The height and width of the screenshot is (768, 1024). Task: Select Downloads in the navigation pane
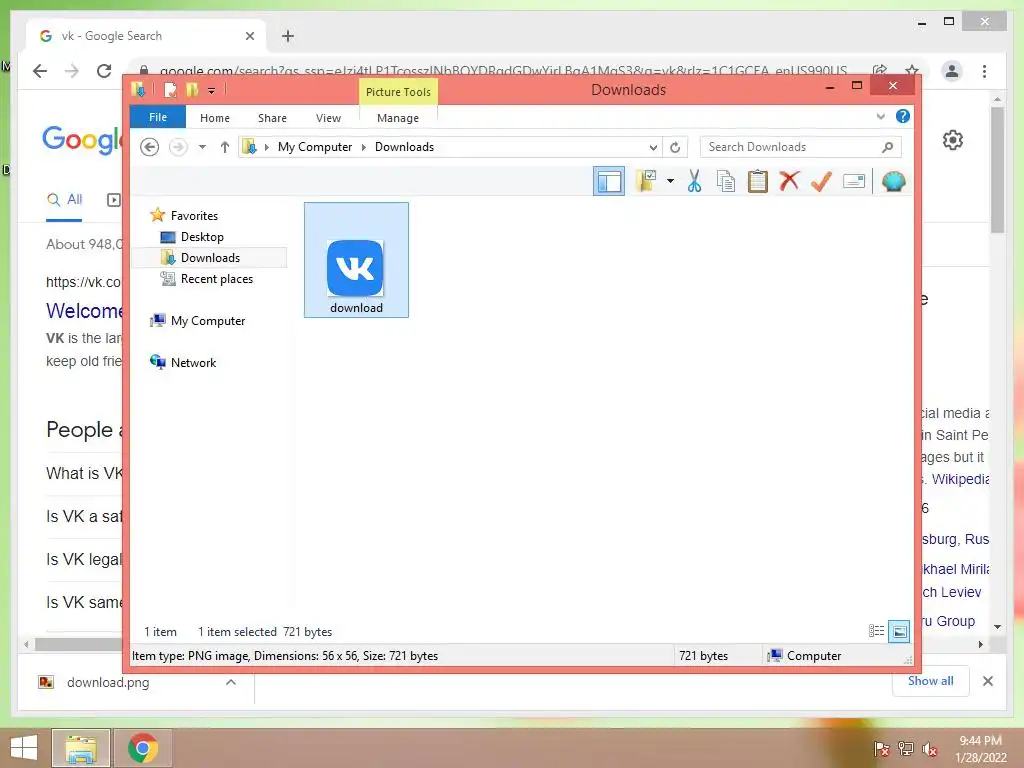210,257
